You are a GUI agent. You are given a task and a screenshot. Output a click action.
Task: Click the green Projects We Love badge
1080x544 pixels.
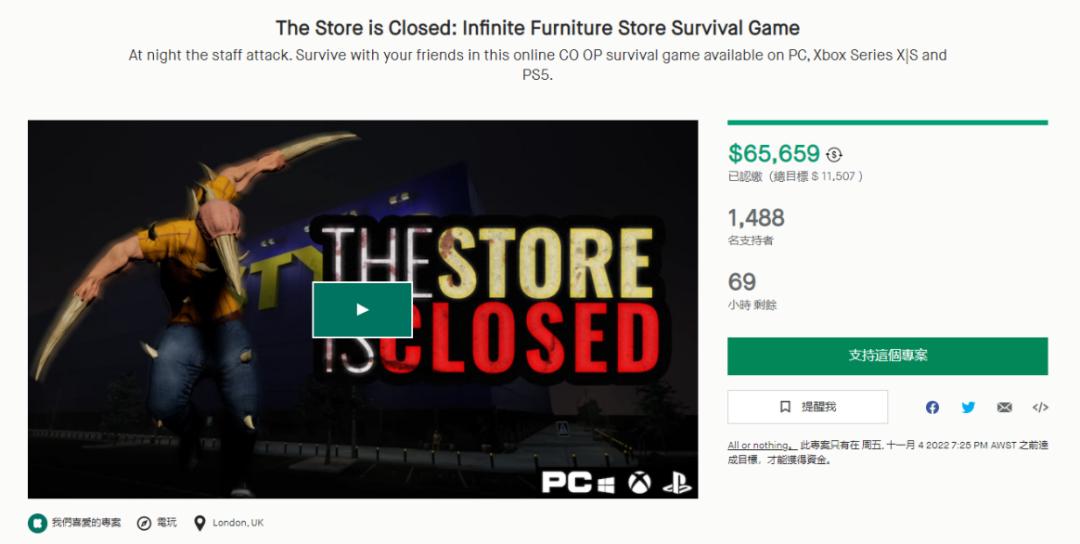click(x=37, y=523)
